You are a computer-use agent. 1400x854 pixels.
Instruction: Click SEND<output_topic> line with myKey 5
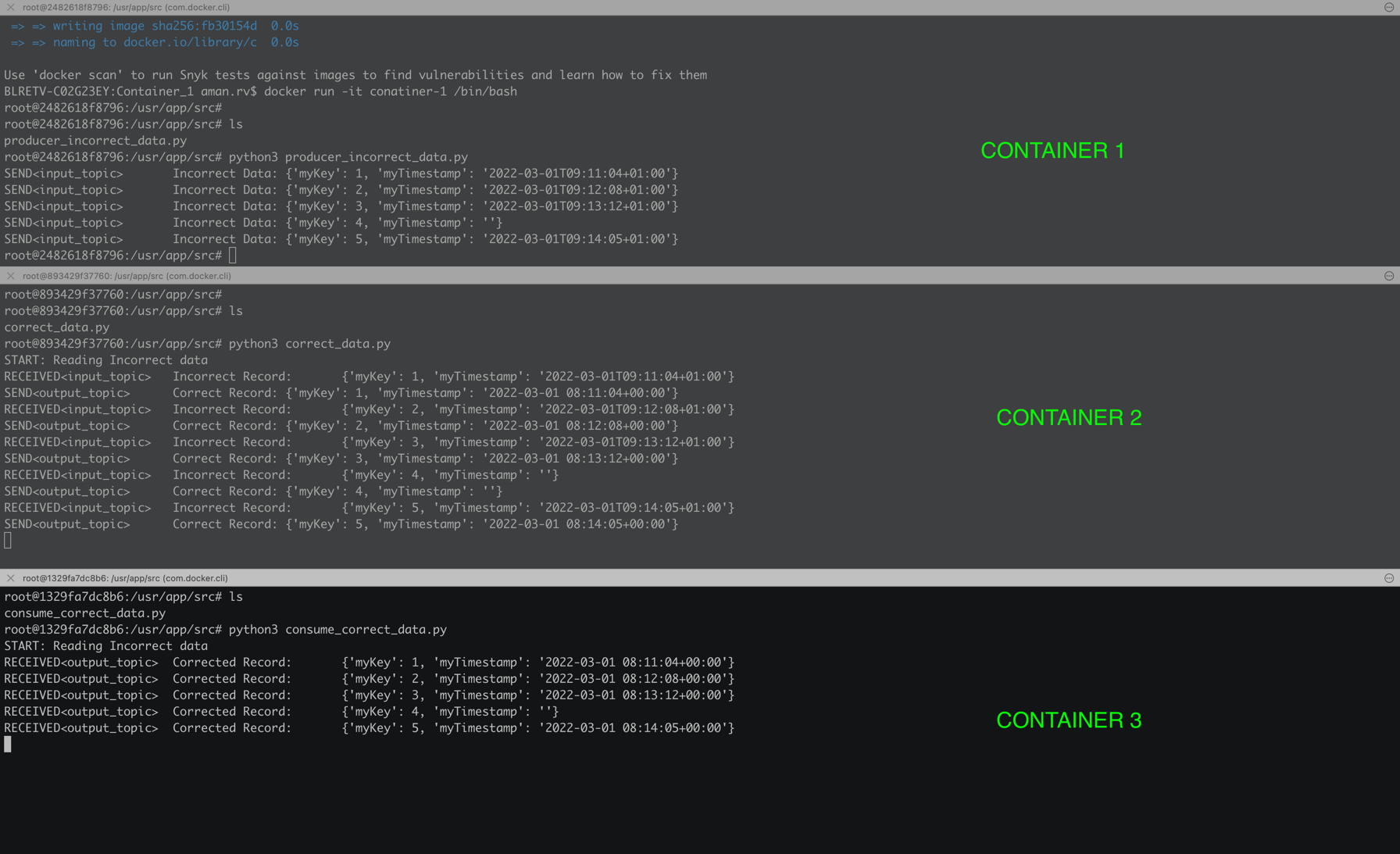(x=341, y=524)
